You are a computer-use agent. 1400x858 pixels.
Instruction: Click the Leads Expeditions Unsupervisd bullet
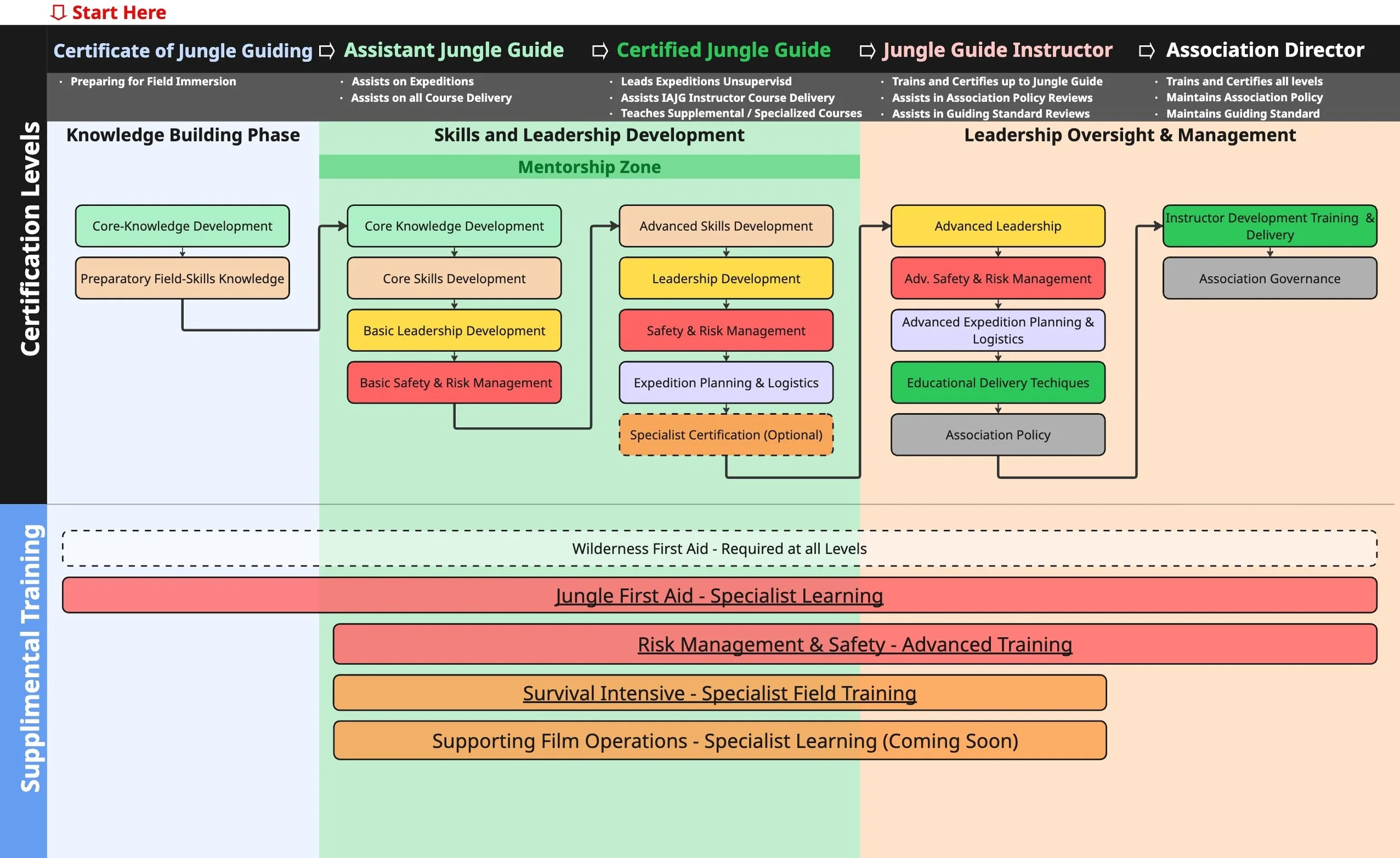(706, 81)
